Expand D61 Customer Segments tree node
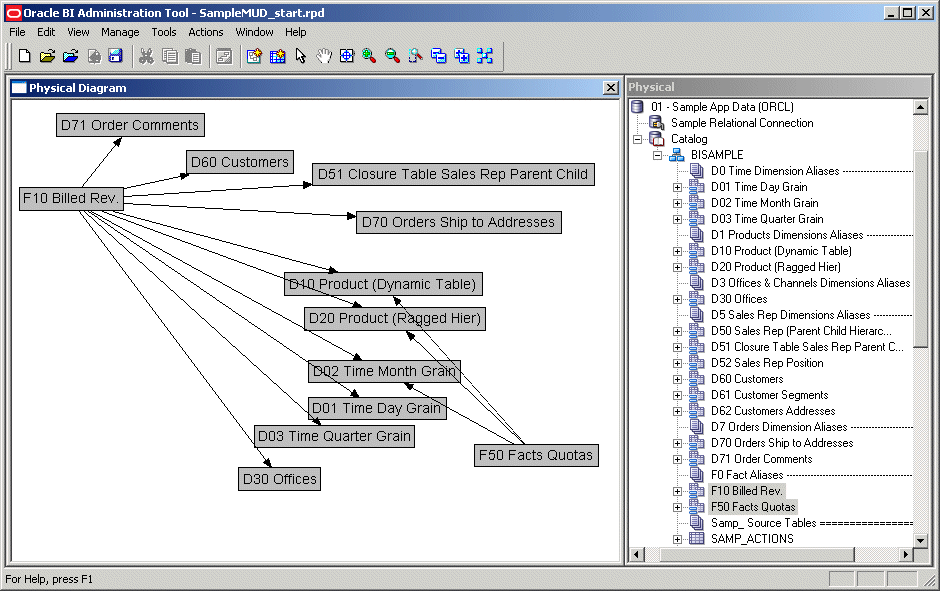This screenshot has height=591, width=940. (677, 395)
